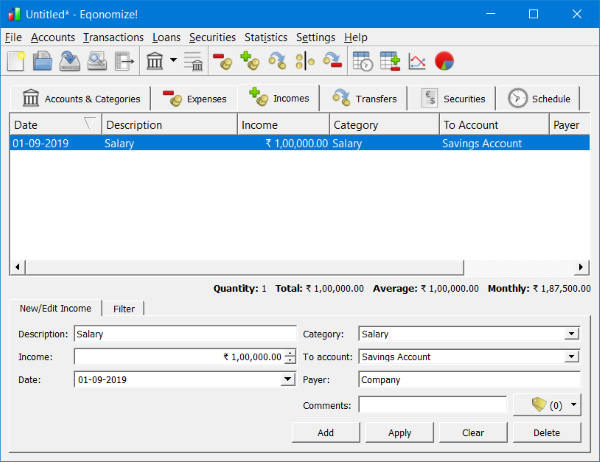600x462 pixels.
Task: Switch to the Expenses tab
Action: click(x=195, y=99)
